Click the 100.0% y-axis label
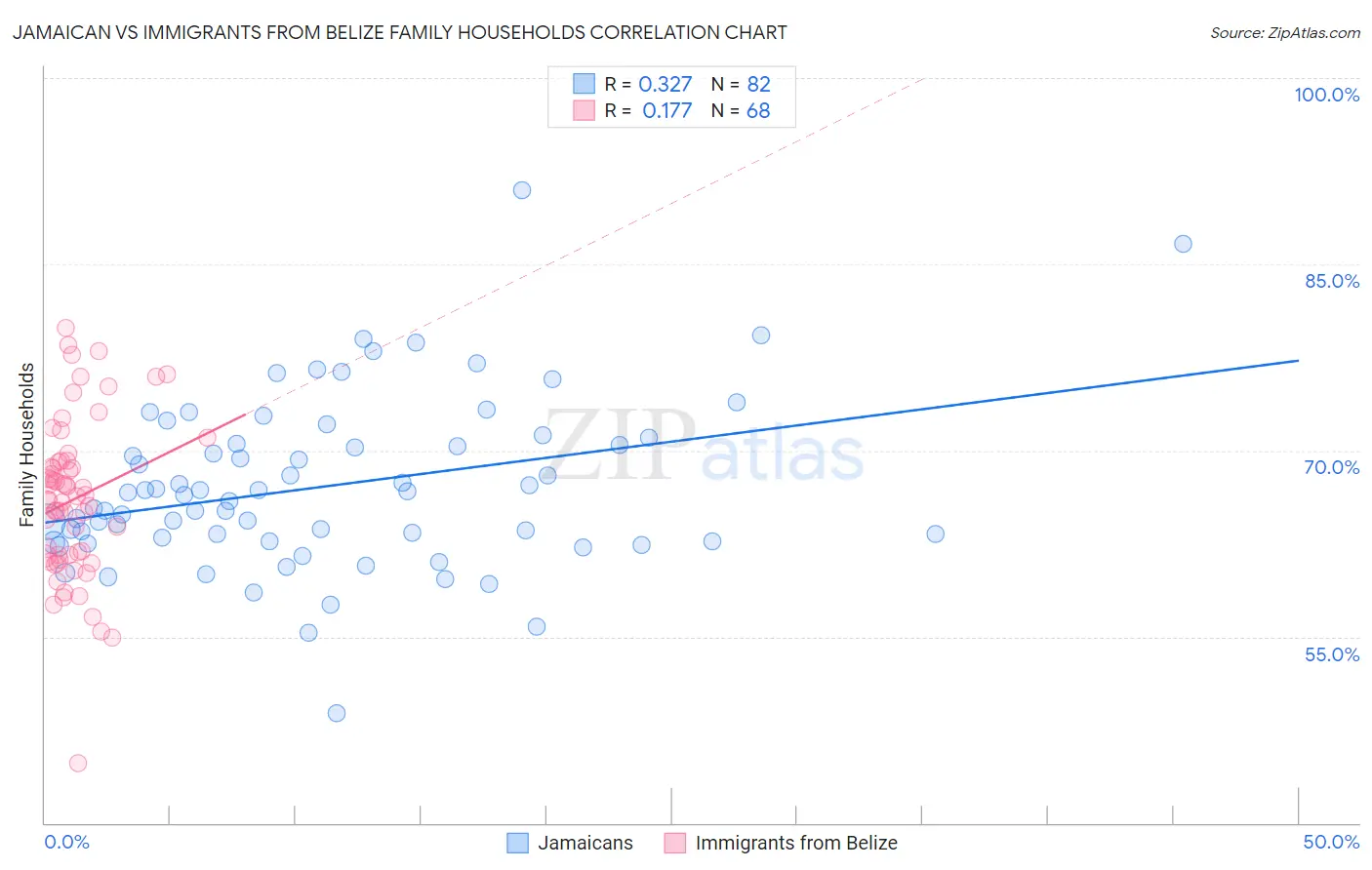The image size is (1372, 870). click(1326, 95)
